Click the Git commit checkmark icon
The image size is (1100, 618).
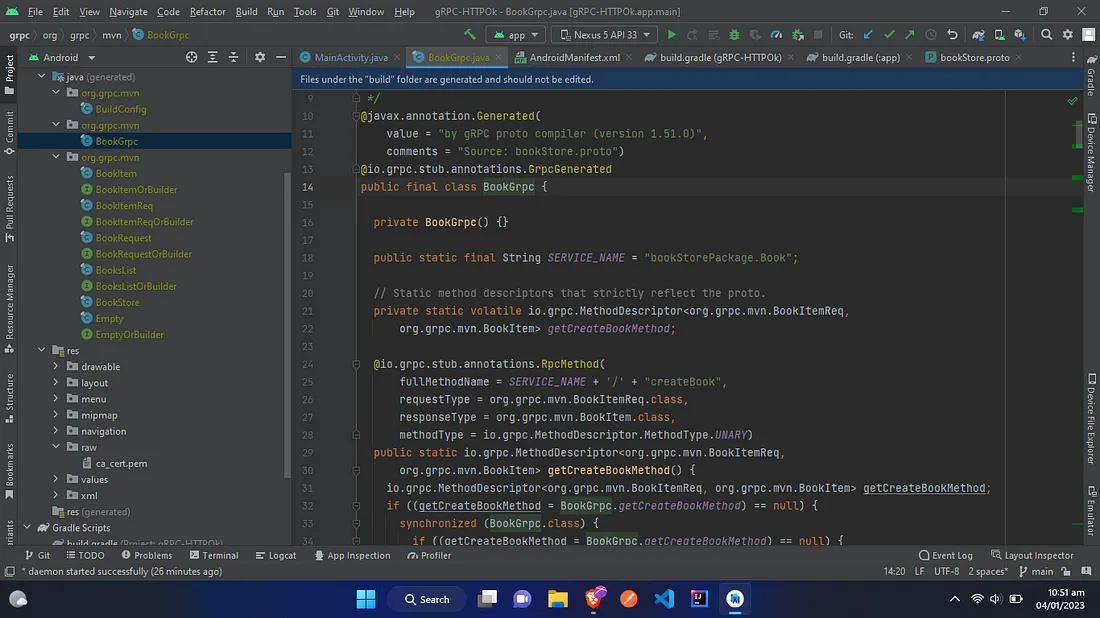pyautogui.click(x=889, y=35)
